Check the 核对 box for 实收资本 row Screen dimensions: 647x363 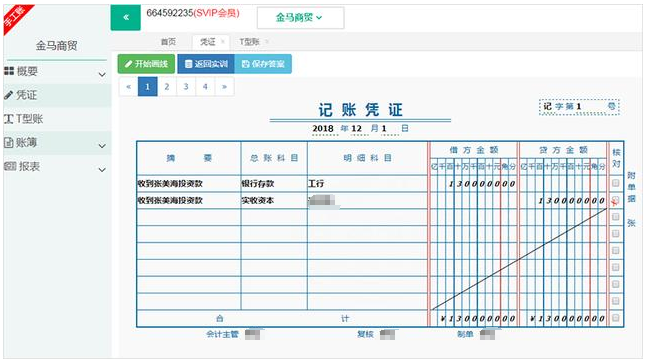615,200
